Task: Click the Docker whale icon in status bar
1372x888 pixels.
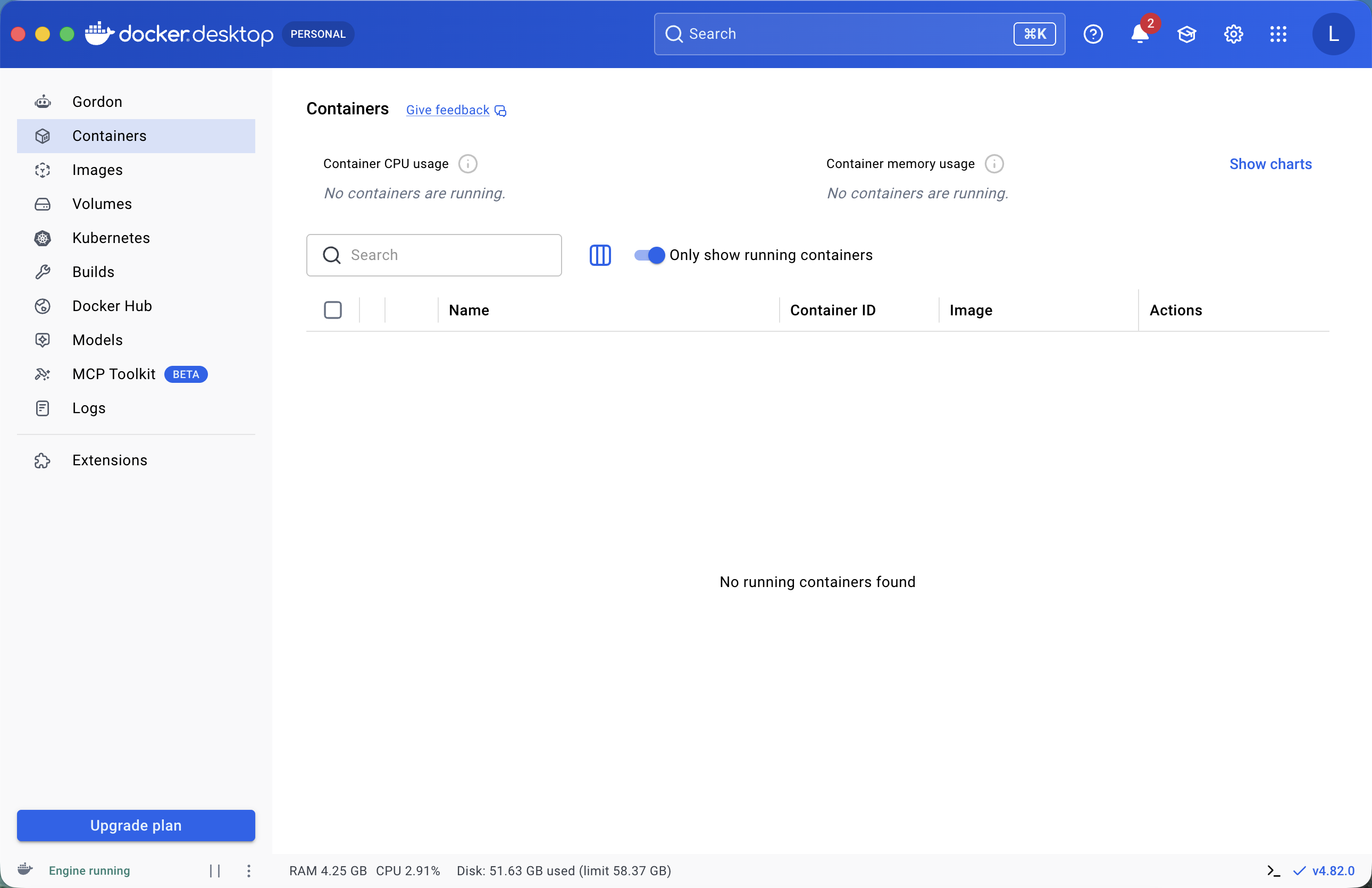Action: click(x=25, y=869)
